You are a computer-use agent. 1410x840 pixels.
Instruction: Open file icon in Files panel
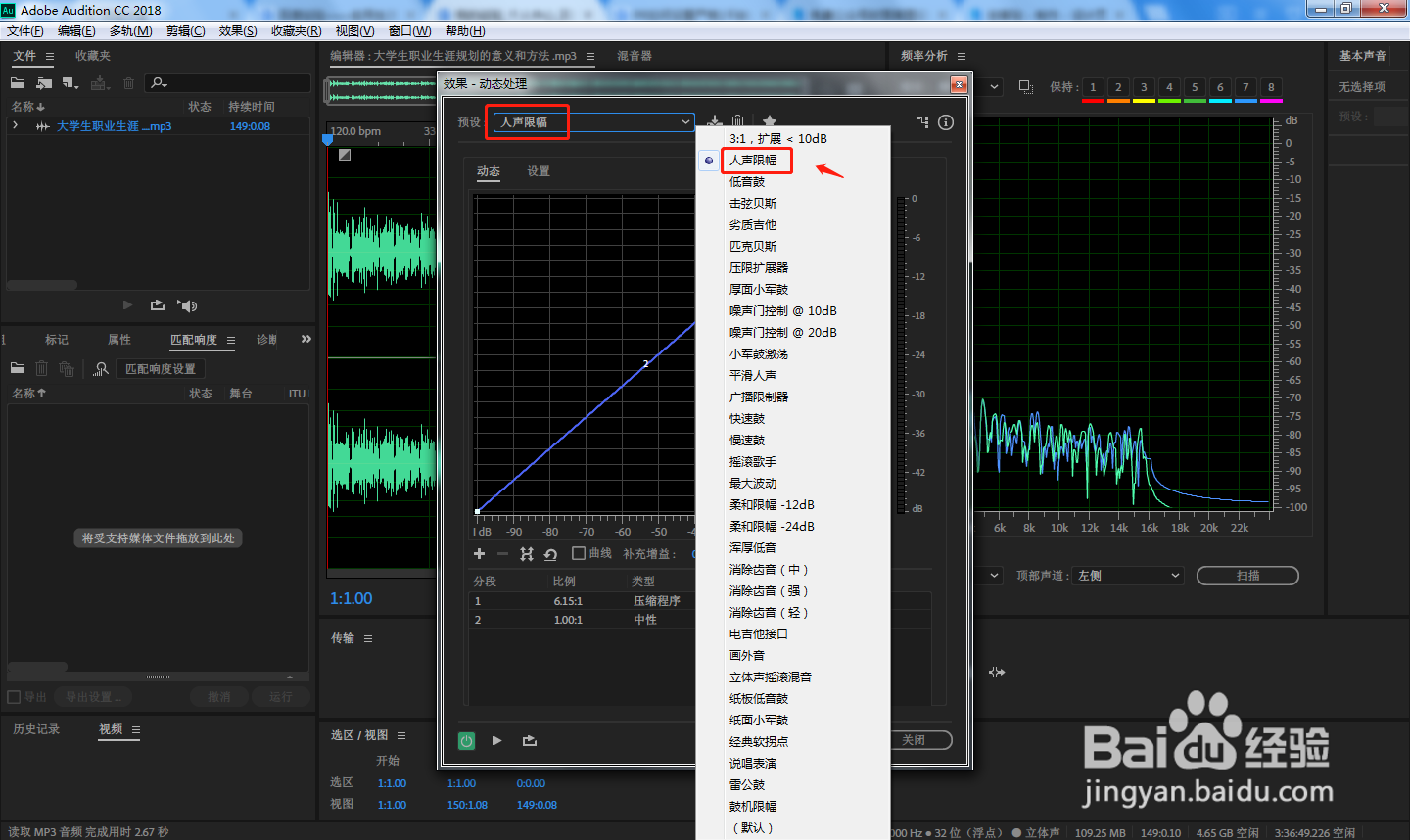point(18,83)
